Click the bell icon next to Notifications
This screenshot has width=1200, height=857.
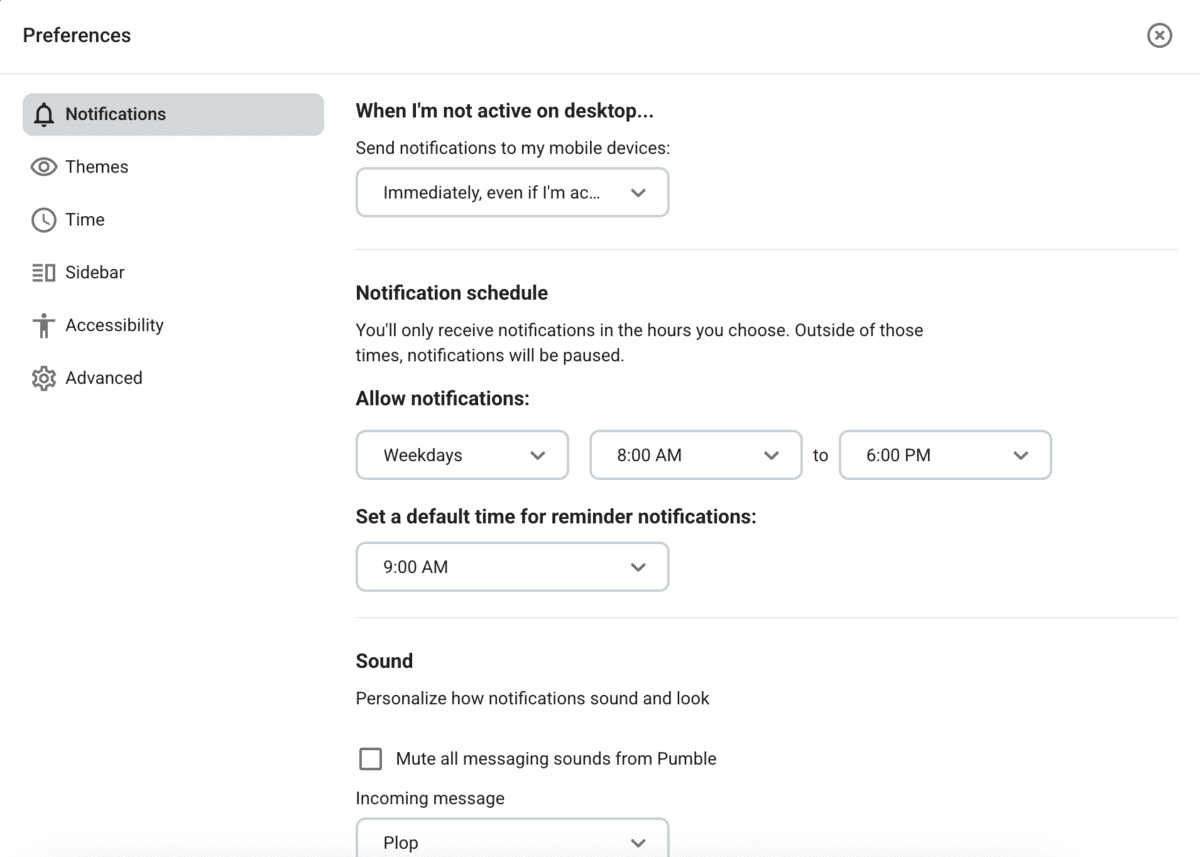tap(44, 114)
